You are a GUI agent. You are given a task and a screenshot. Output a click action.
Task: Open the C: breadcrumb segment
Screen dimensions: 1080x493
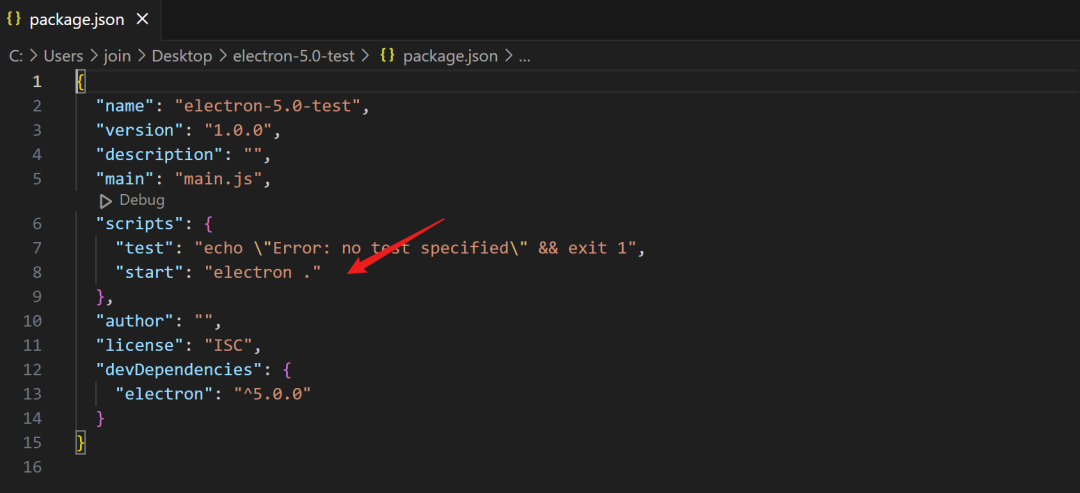pyautogui.click(x=16, y=56)
